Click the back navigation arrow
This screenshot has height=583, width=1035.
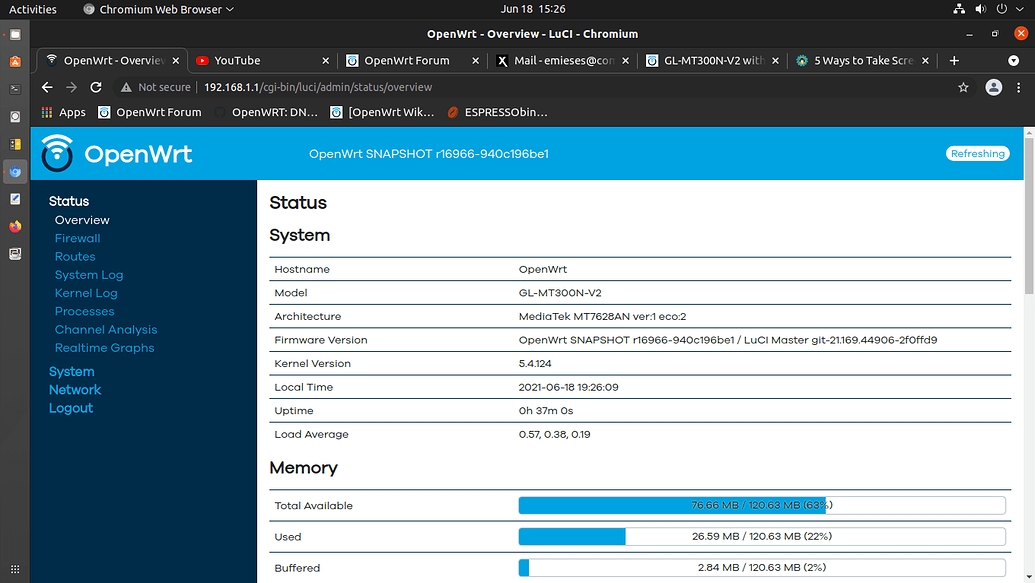[47, 87]
